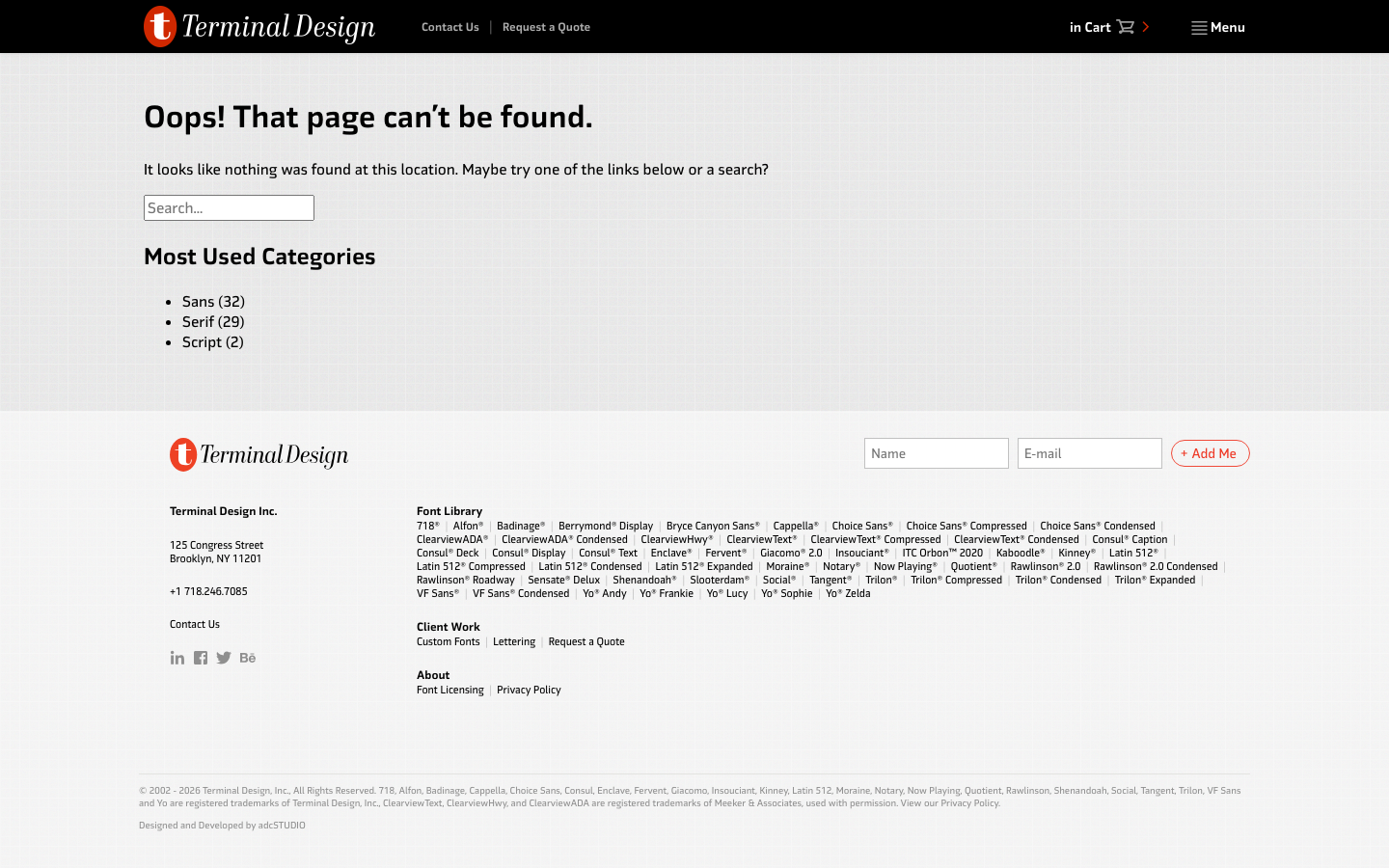Select Request a Quote in the top navigation
The image size is (1389, 868).
[546, 27]
